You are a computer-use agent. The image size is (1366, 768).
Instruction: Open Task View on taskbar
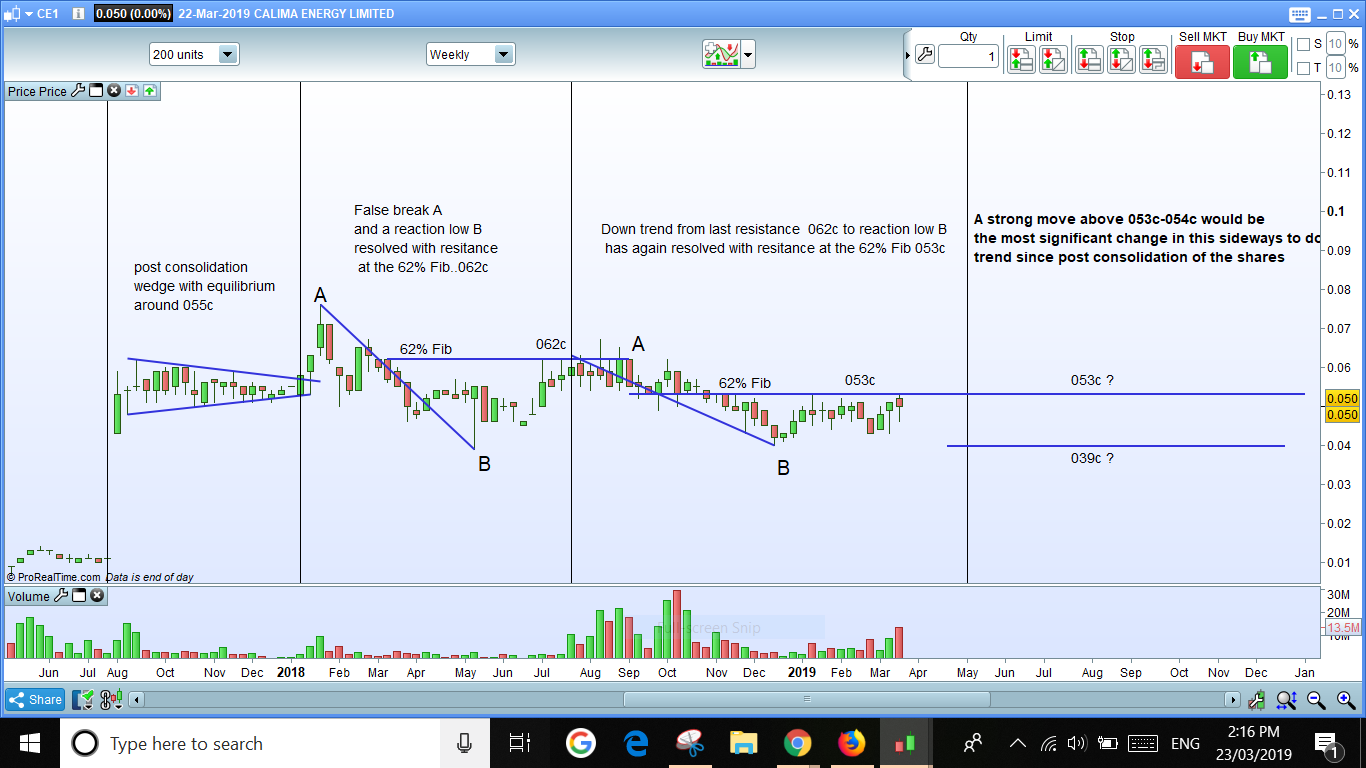[x=519, y=743]
